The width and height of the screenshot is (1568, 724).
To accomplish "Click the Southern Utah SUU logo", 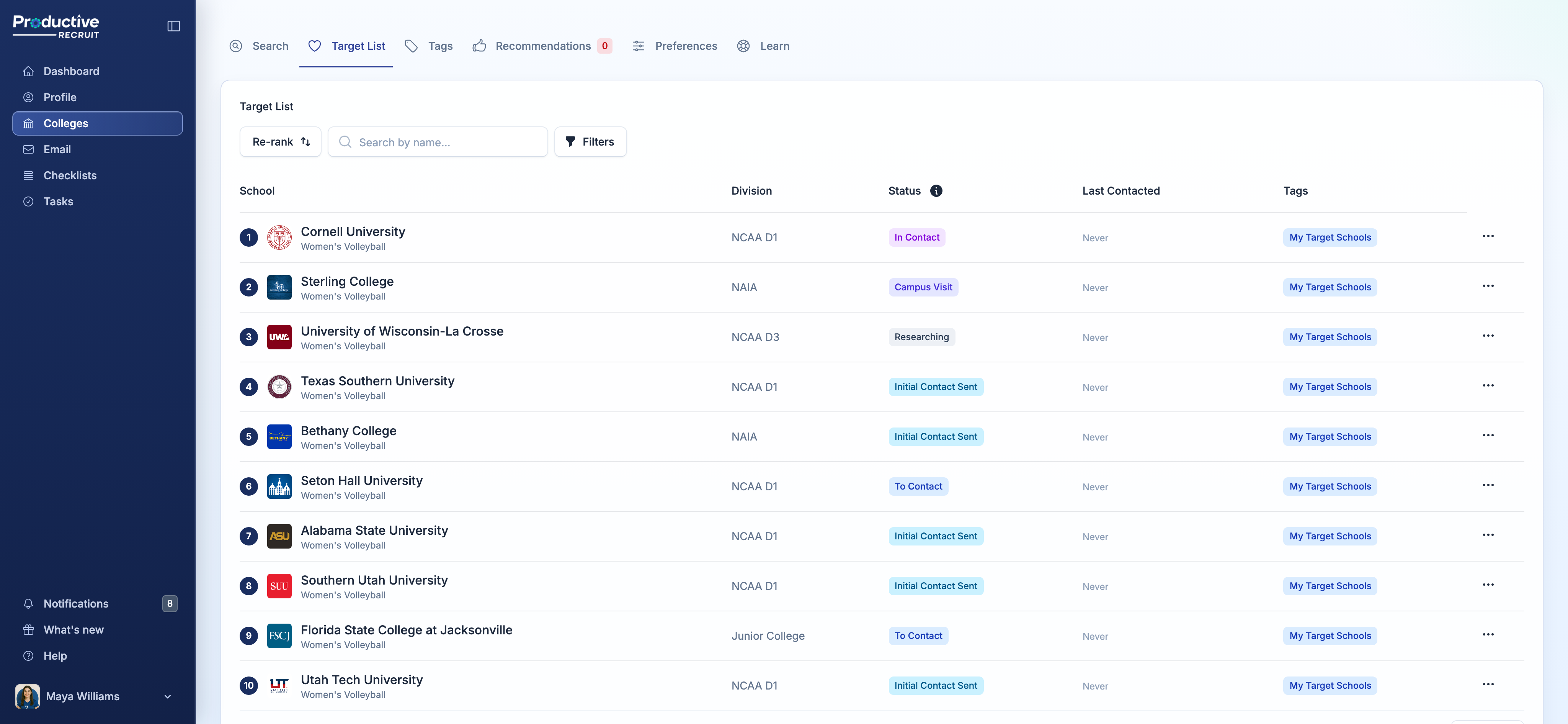I will pos(279,586).
